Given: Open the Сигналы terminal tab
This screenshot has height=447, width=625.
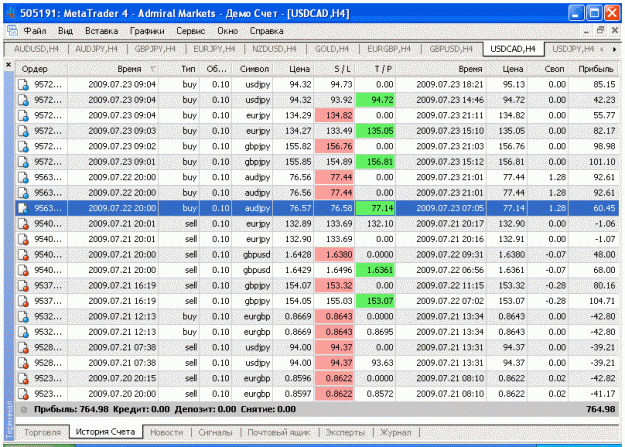Looking at the screenshot, I should (x=215, y=432).
